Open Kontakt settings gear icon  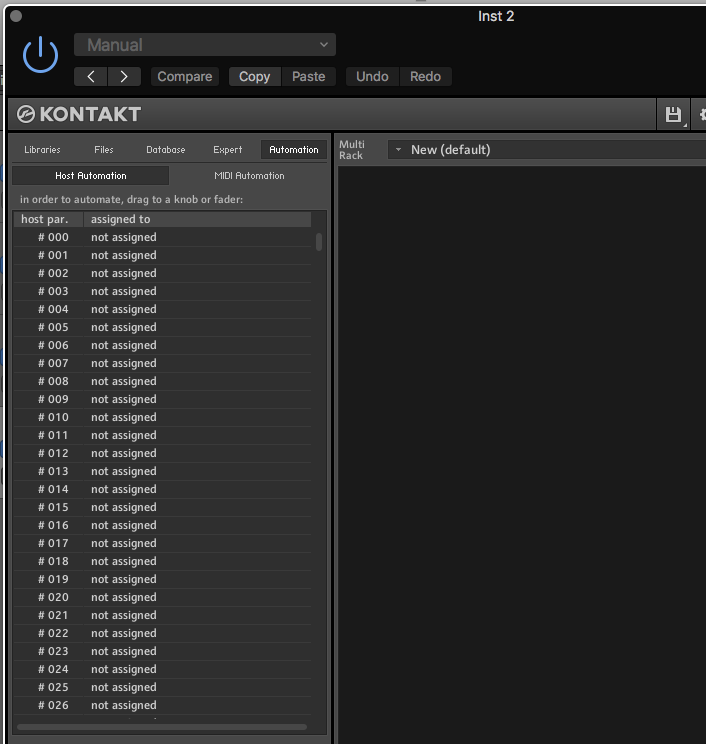click(x=702, y=114)
